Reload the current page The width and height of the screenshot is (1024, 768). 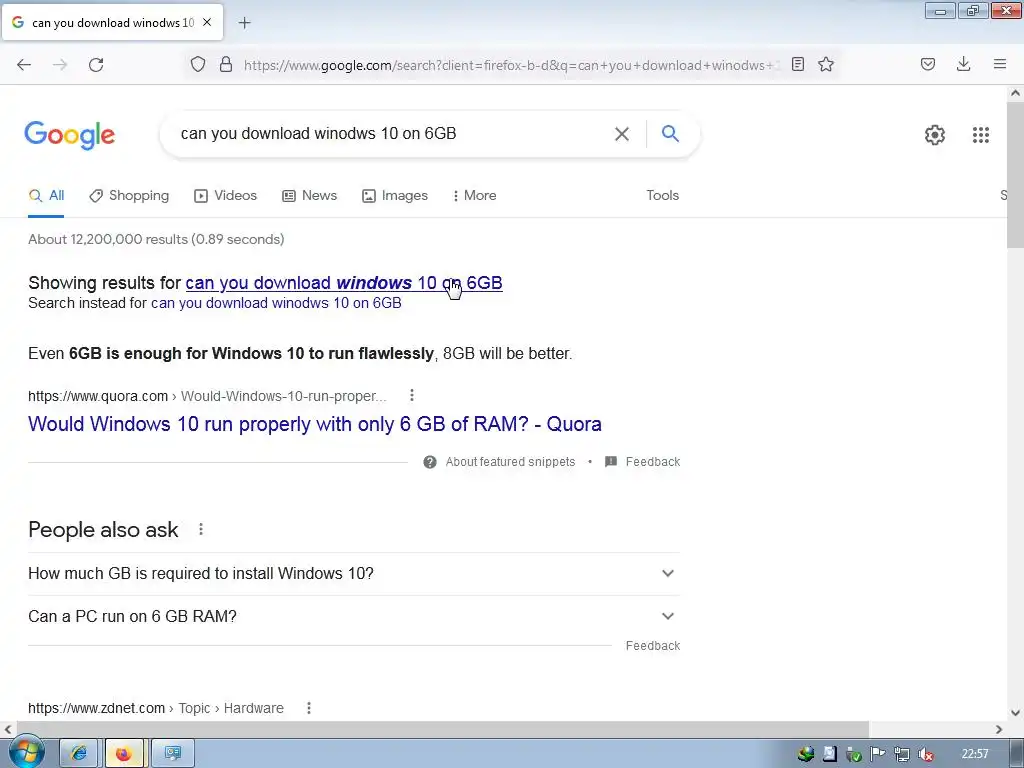tap(96, 65)
